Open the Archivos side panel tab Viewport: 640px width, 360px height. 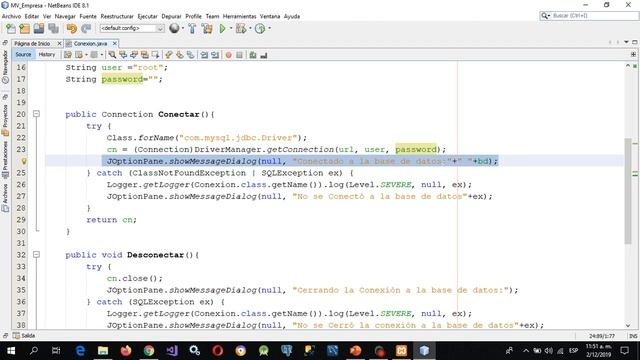point(5,197)
